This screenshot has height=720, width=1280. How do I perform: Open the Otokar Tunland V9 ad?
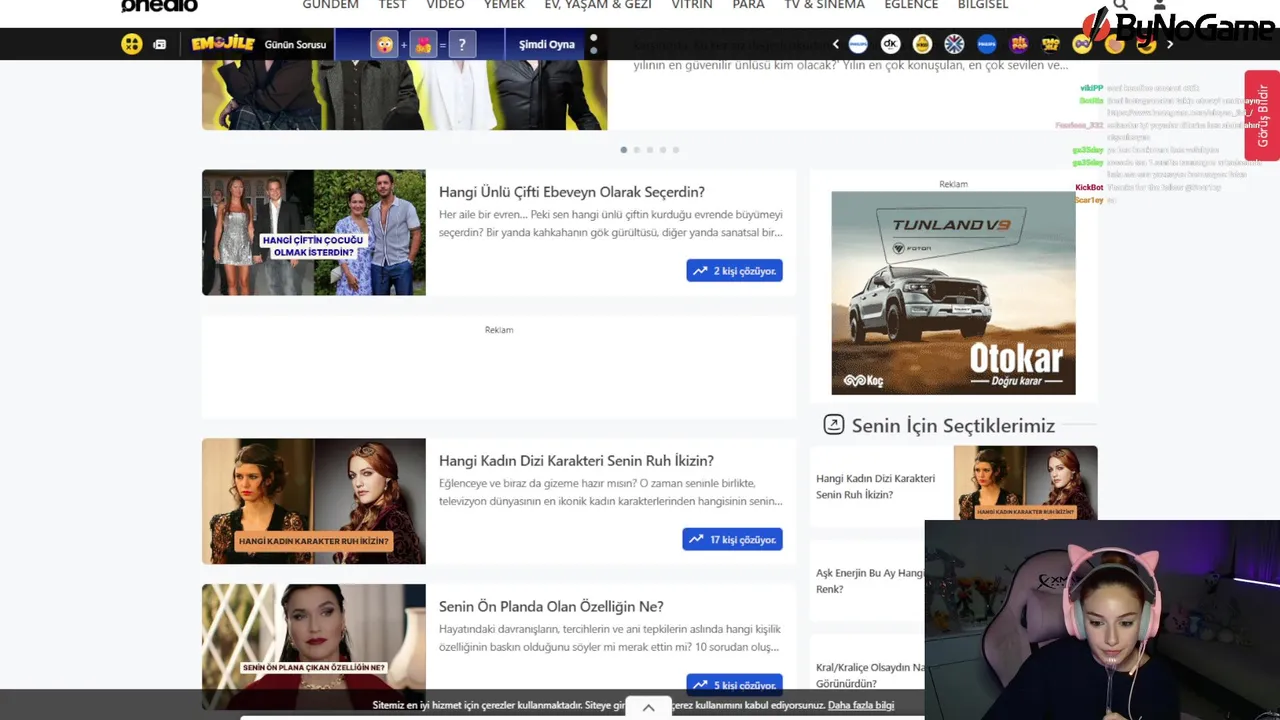(x=953, y=293)
